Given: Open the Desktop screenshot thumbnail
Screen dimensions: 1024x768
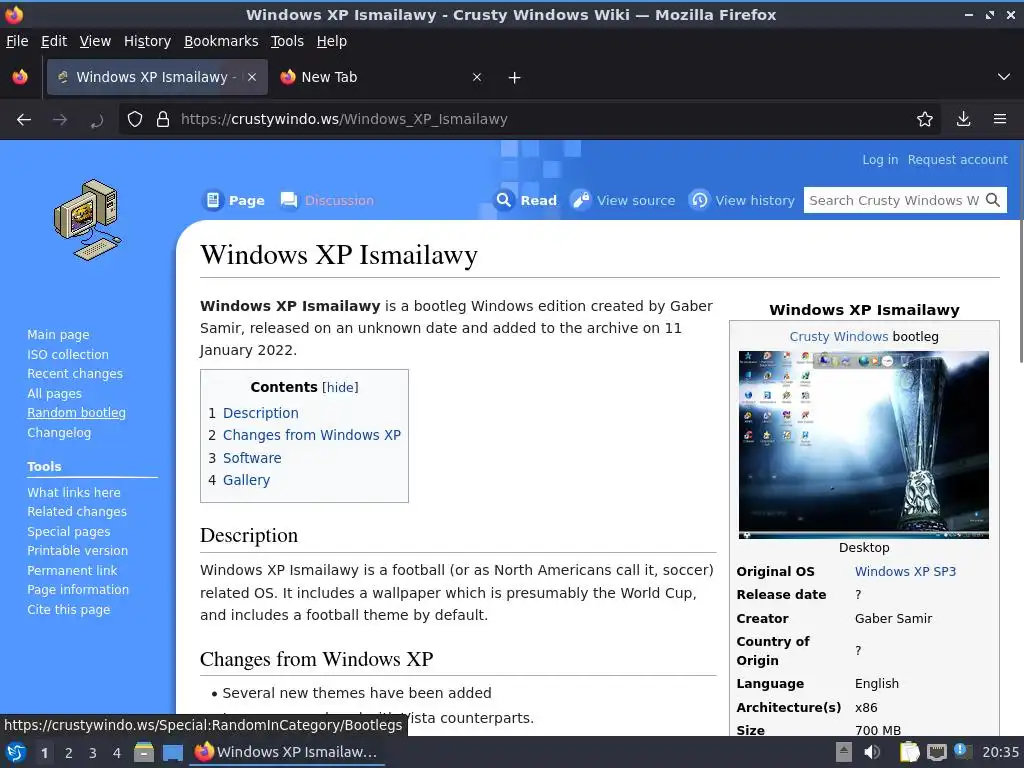Looking at the screenshot, I should (x=863, y=445).
